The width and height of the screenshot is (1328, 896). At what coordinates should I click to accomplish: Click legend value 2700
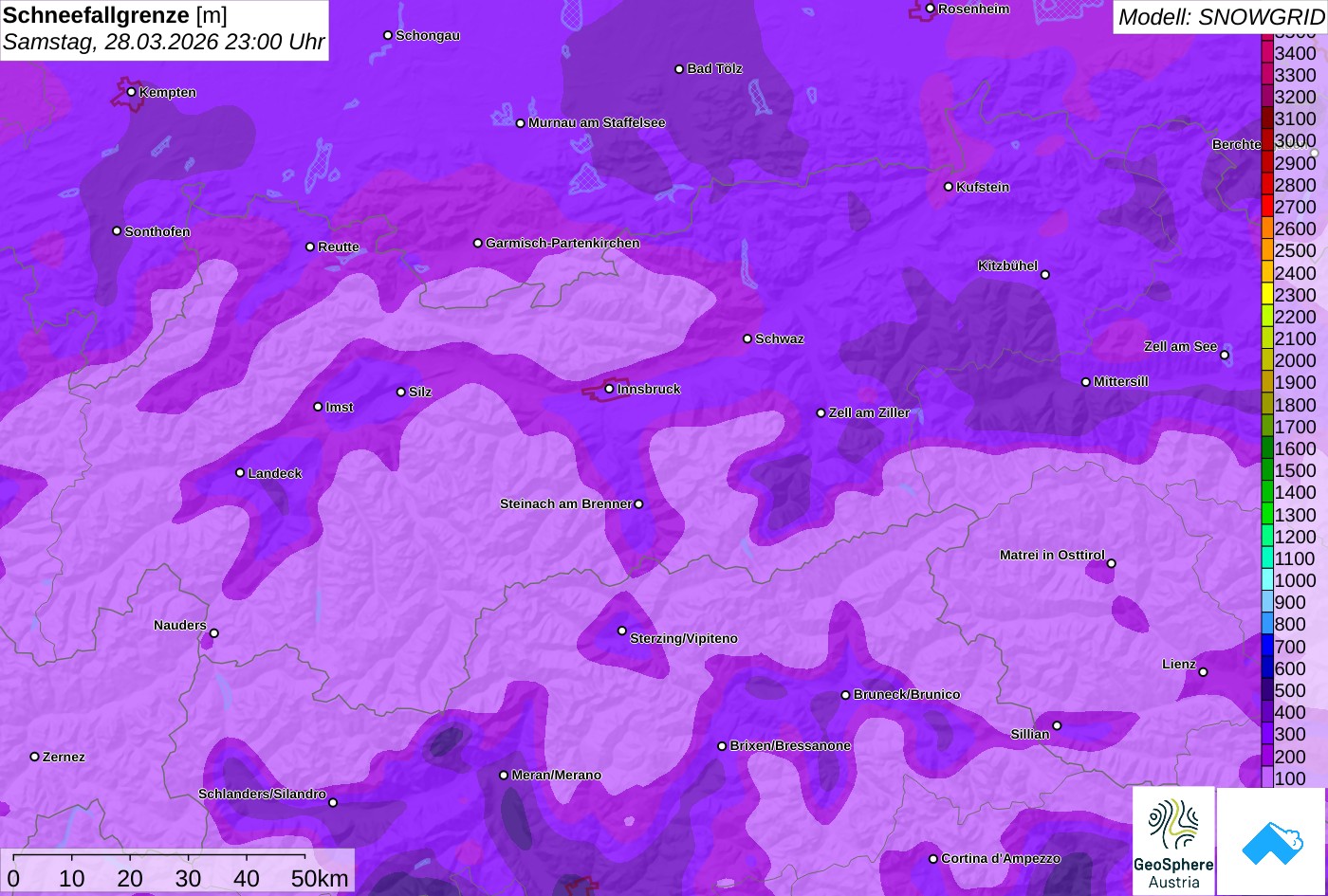tap(1296, 208)
